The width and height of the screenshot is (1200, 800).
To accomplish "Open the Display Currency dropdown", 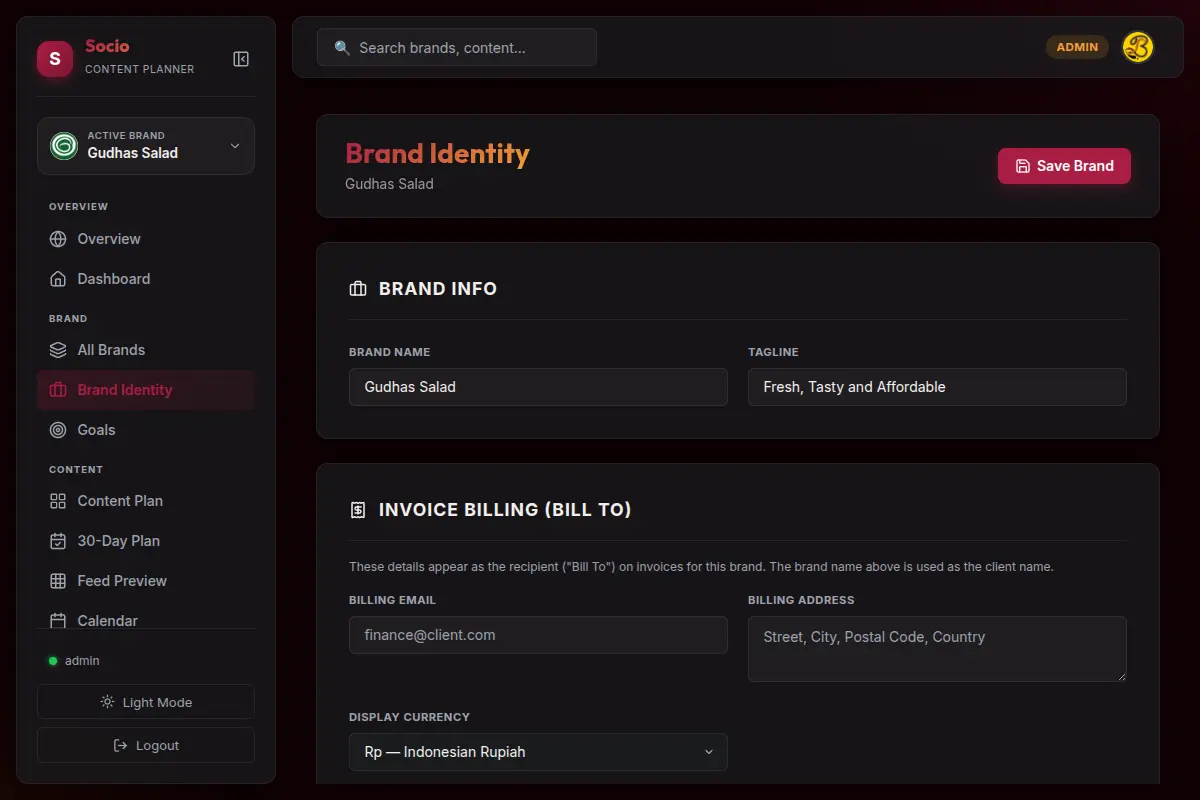I will (x=538, y=752).
